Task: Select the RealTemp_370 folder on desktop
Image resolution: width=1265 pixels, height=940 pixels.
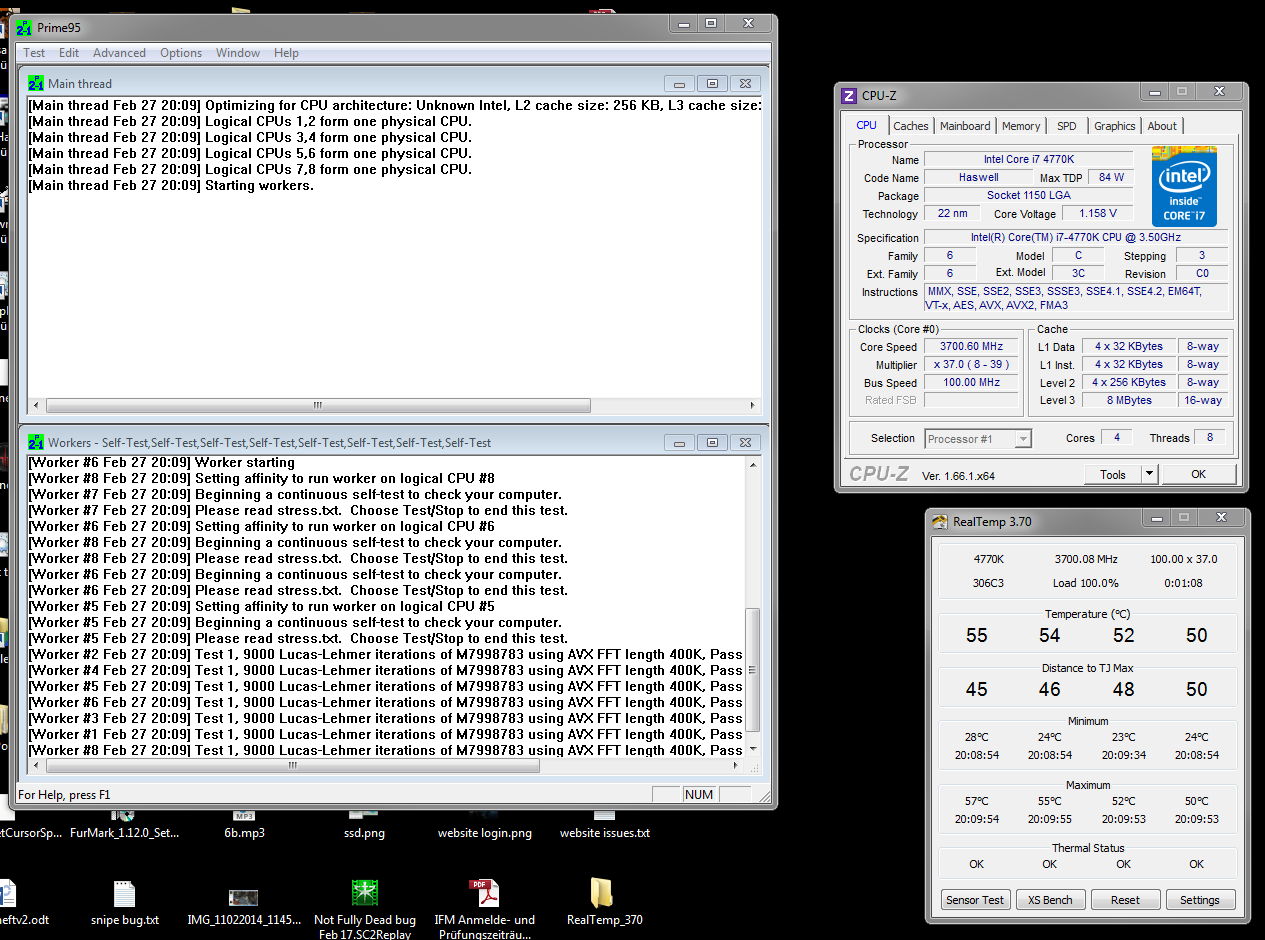Action: point(603,902)
